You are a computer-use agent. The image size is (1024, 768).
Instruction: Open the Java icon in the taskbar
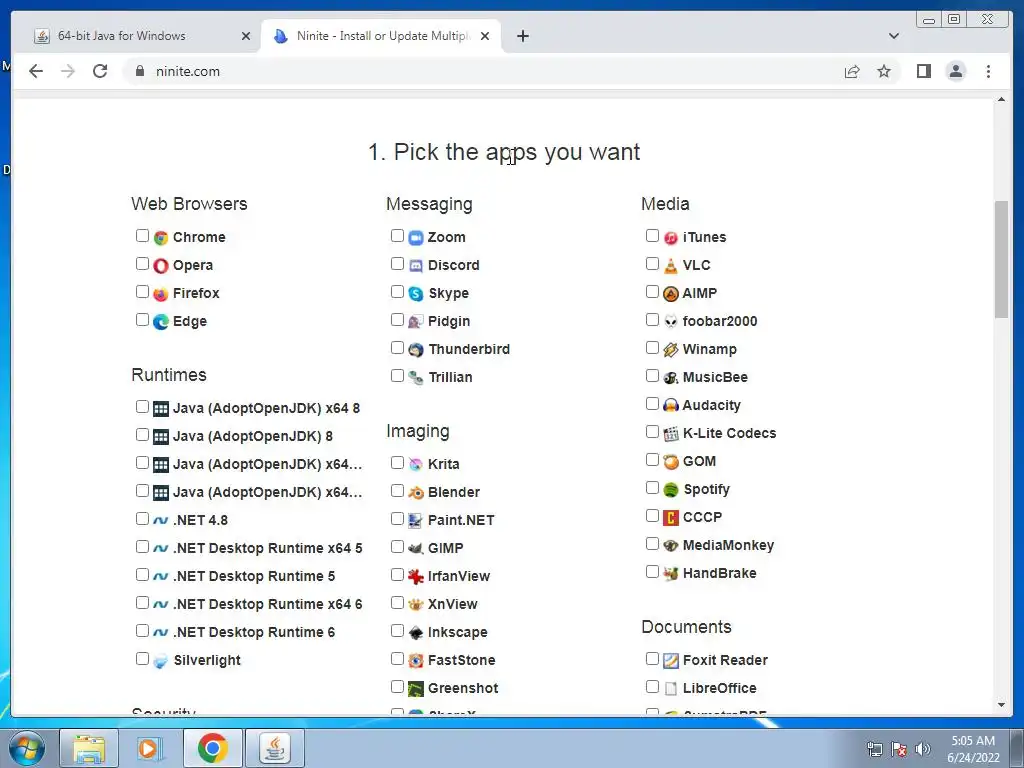click(274, 748)
